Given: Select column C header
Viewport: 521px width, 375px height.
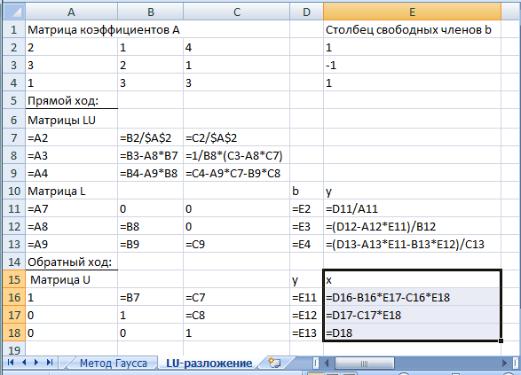Looking at the screenshot, I should click(x=236, y=12).
